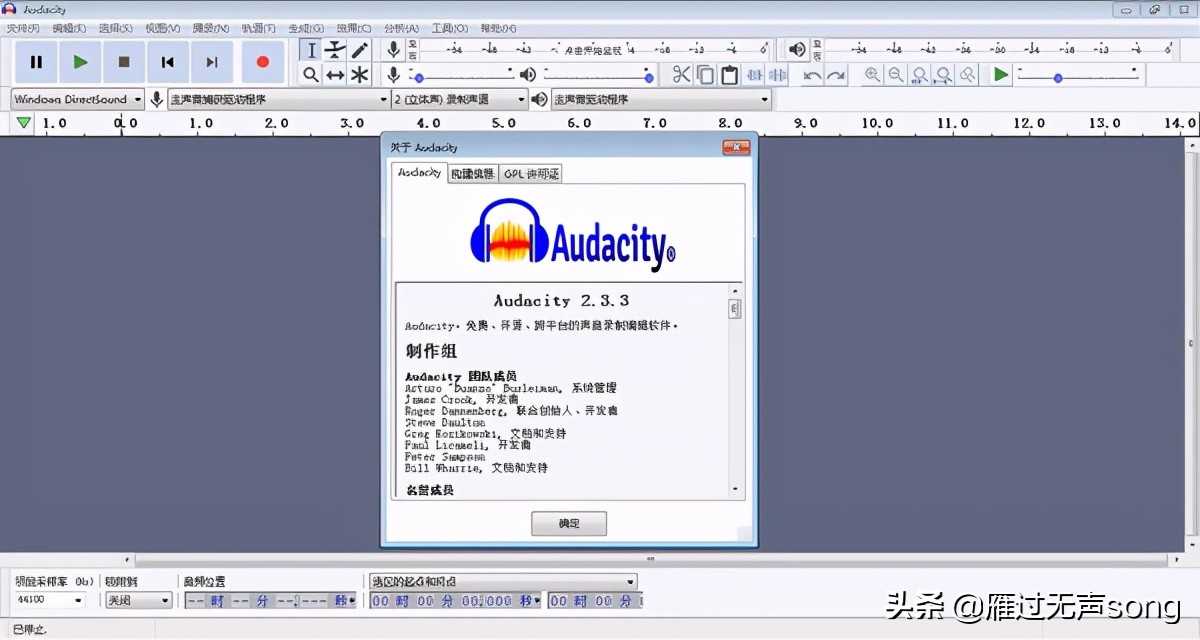Paste with the clipboard icon
The width and height of the screenshot is (1200, 640).
click(x=729, y=75)
